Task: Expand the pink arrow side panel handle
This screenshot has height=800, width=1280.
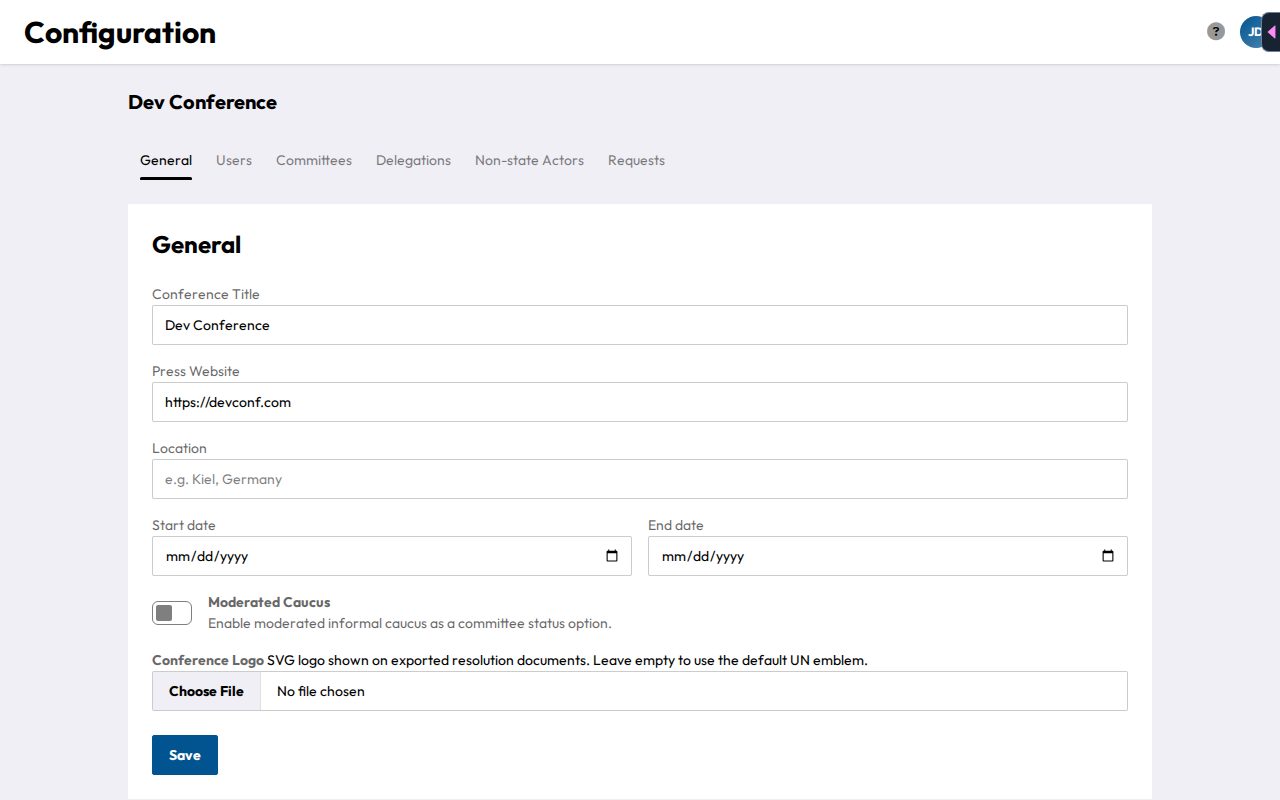Action: pos(1271,32)
